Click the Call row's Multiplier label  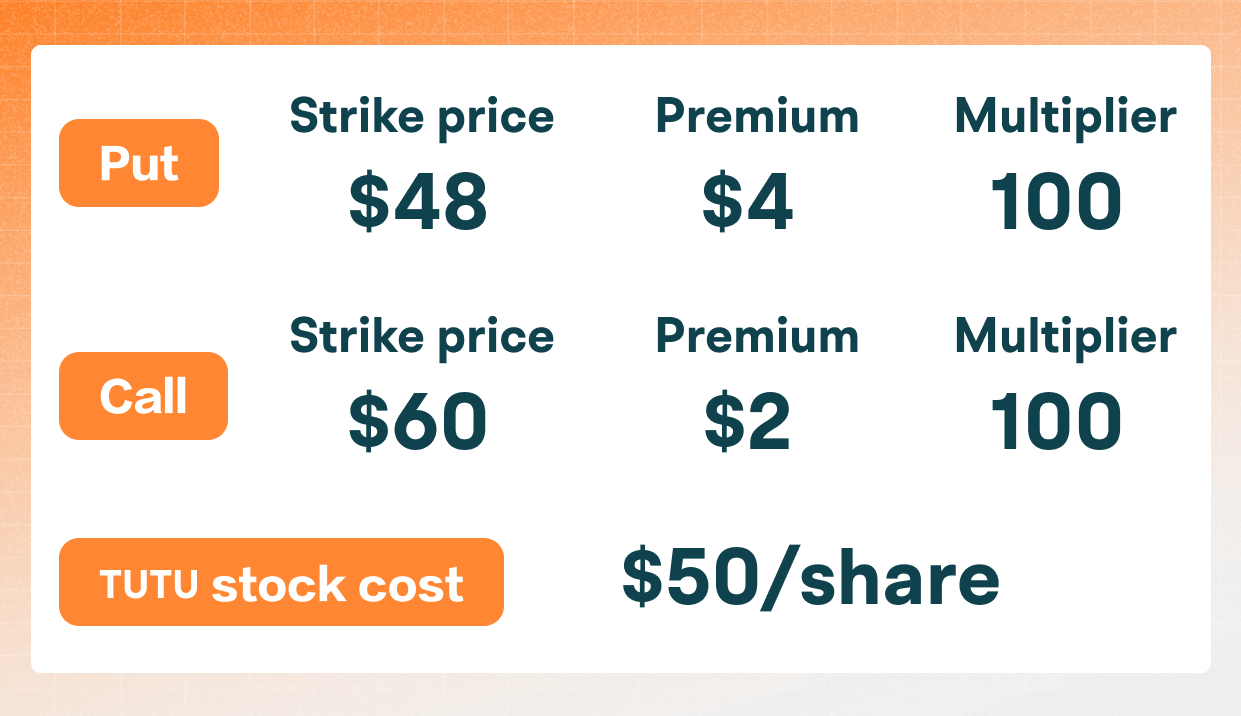coord(1065,336)
